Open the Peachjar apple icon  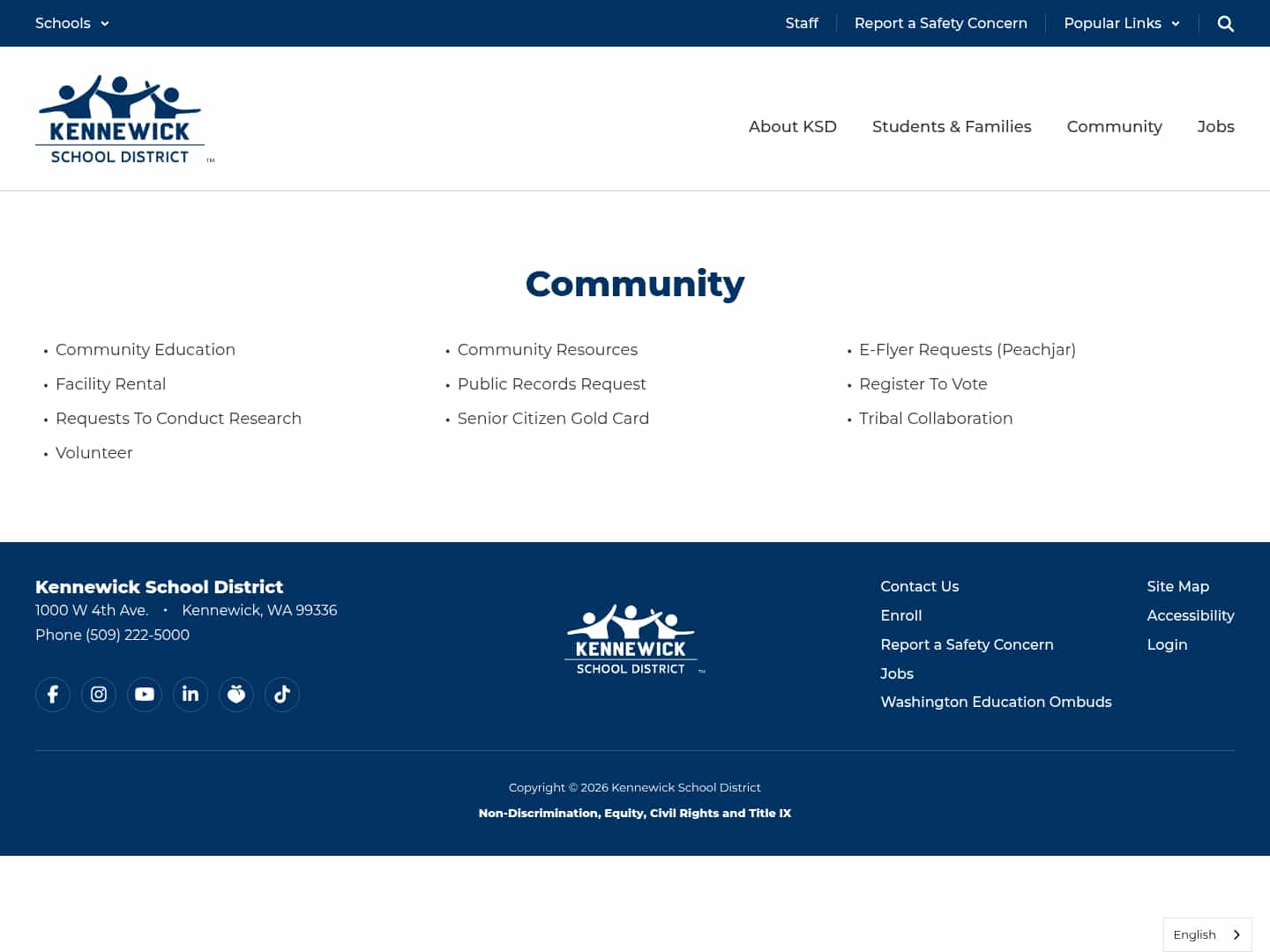click(235, 694)
